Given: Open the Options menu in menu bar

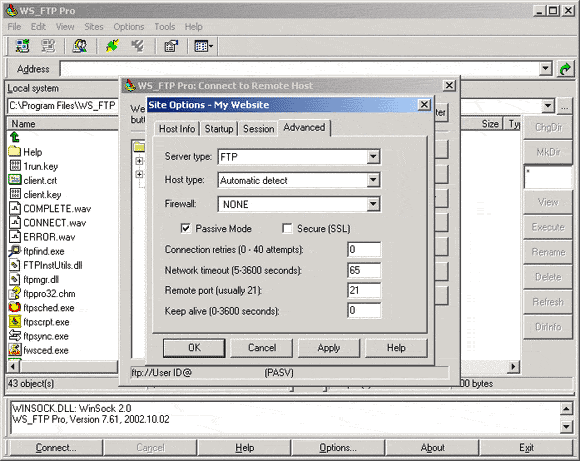Looking at the screenshot, I should [x=129, y=27].
